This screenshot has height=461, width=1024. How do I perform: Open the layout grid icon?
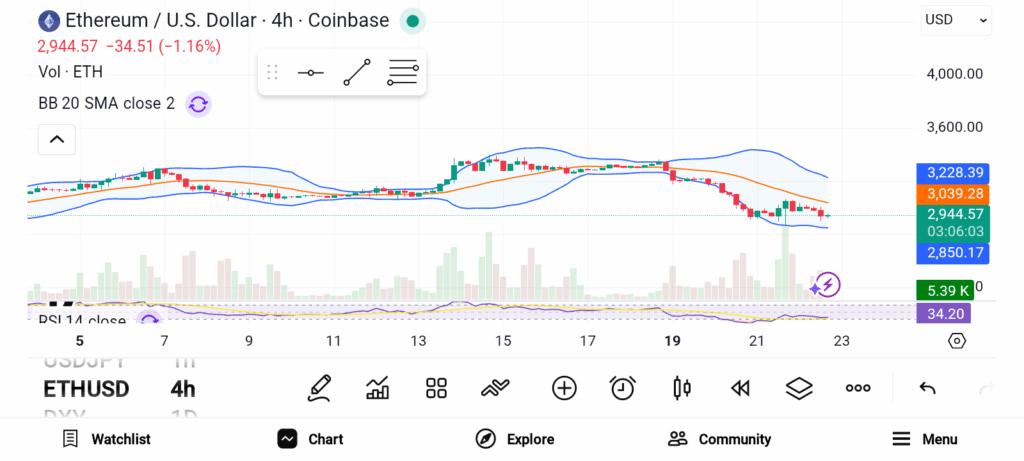pos(436,388)
